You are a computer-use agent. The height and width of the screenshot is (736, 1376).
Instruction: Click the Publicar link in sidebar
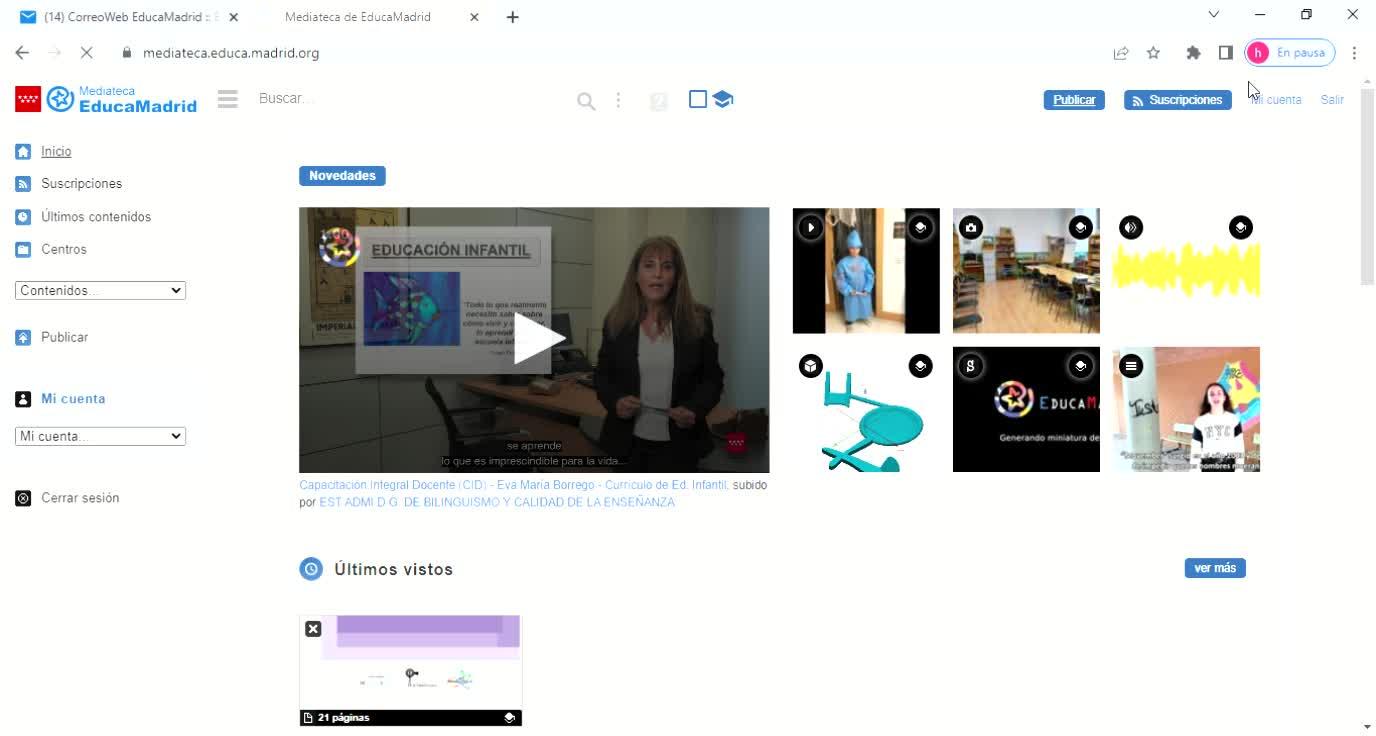[64, 338]
